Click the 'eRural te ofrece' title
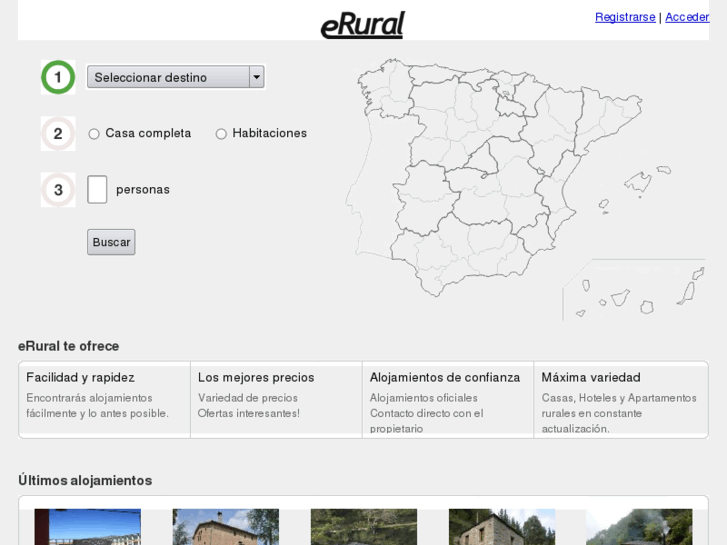 point(69,346)
